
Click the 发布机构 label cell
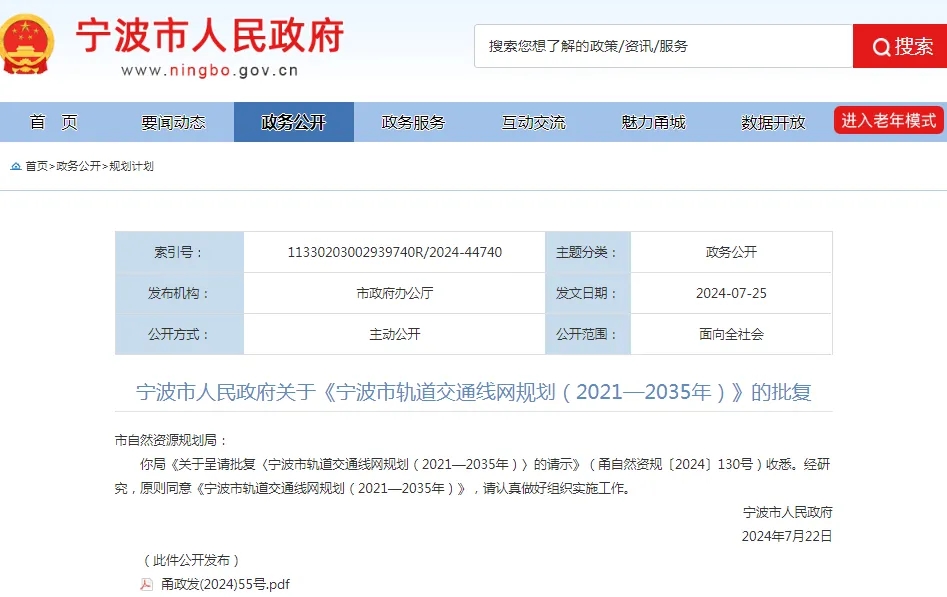pos(179,293)
